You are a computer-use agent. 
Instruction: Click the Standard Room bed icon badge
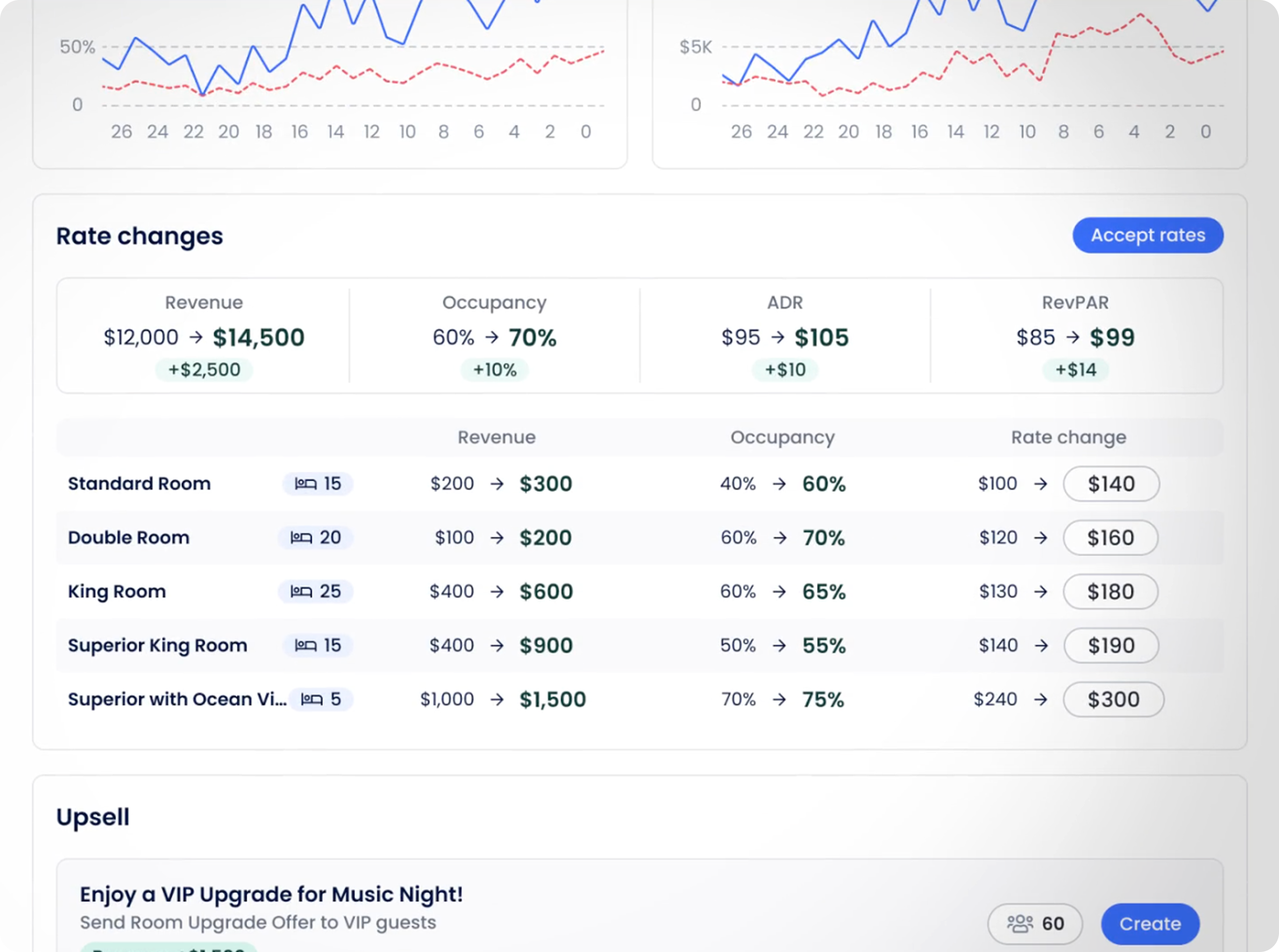[318, 483]
